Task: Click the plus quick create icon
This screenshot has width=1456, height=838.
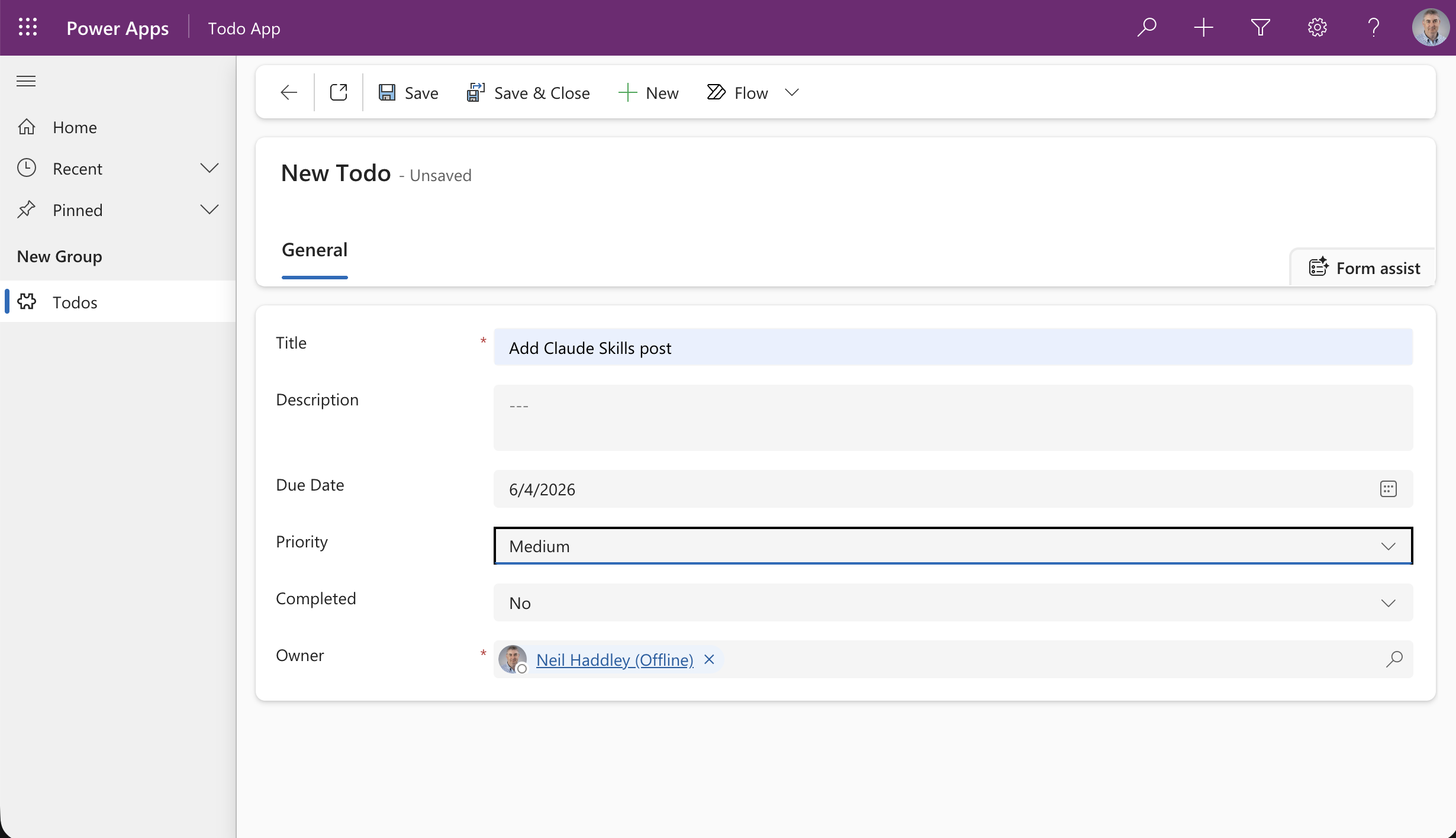Action: click(1203, 27)
